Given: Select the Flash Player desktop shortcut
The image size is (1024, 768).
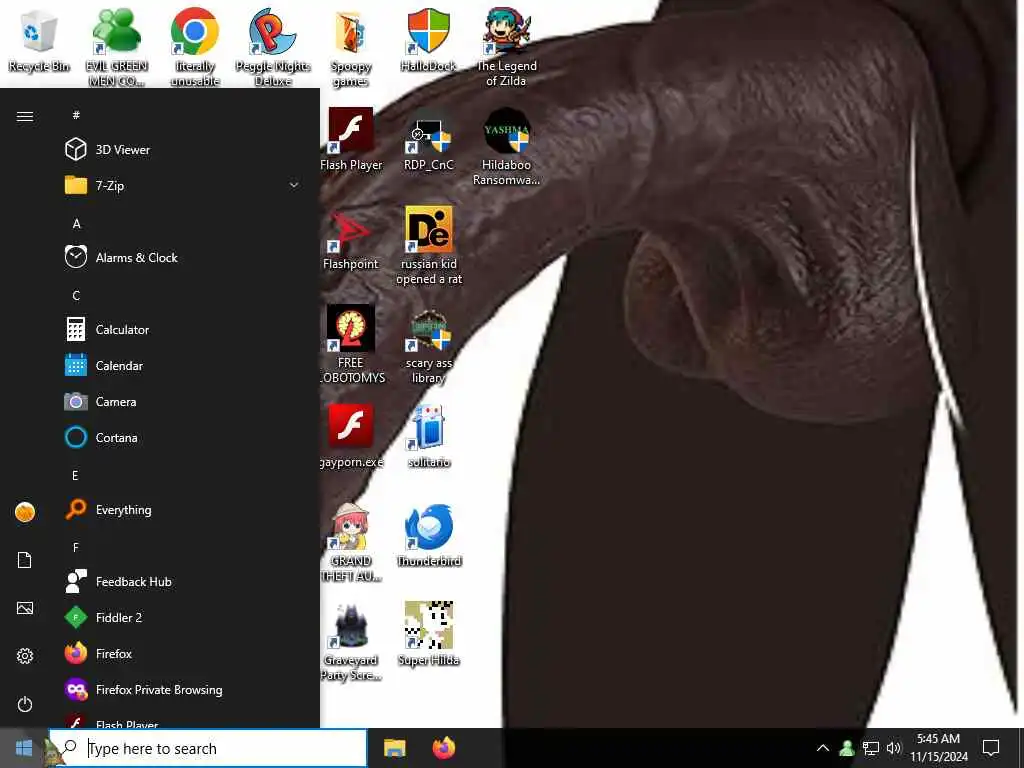Looking at the screenshot, I should [351, 139].
